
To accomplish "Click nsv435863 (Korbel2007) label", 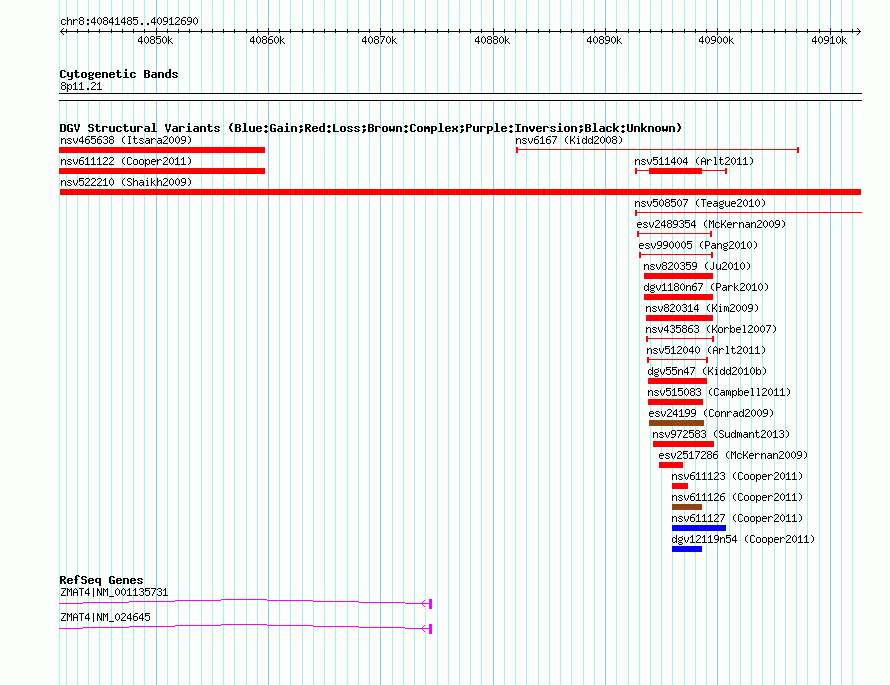I will 711,329.
